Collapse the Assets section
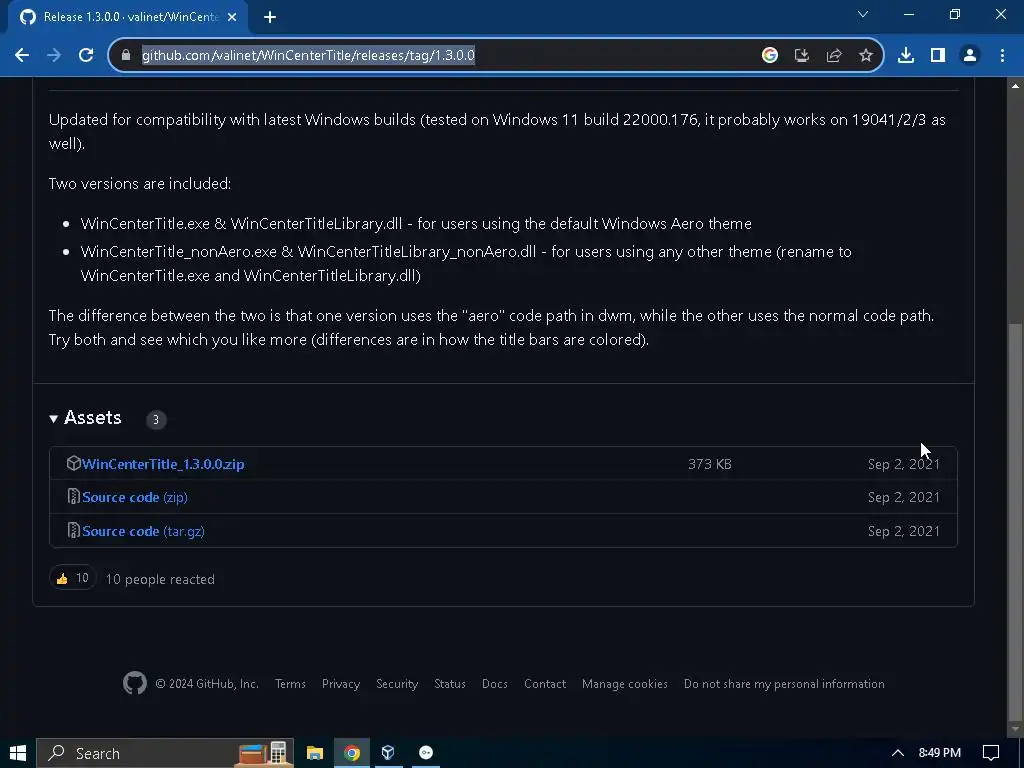The width and height of the screenshot is (1024, 768). pyautogui.click(x=86, y=418)
